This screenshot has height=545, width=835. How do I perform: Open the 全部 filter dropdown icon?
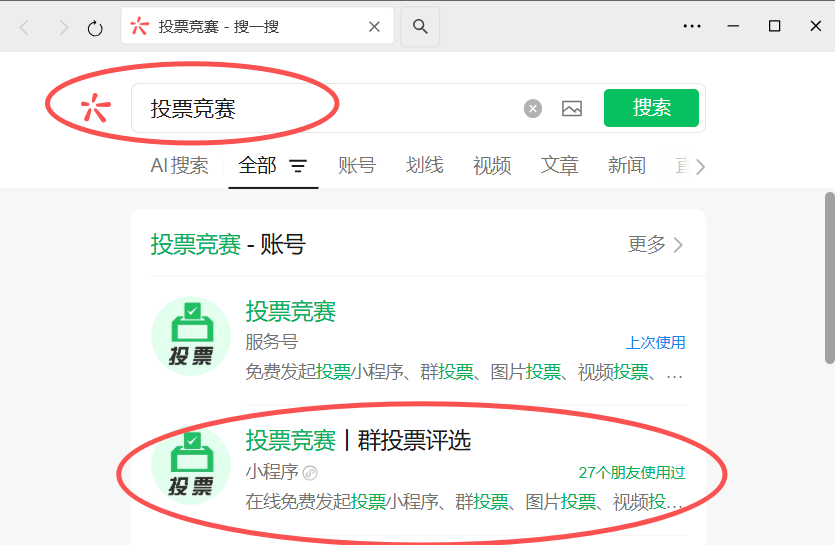298,166
